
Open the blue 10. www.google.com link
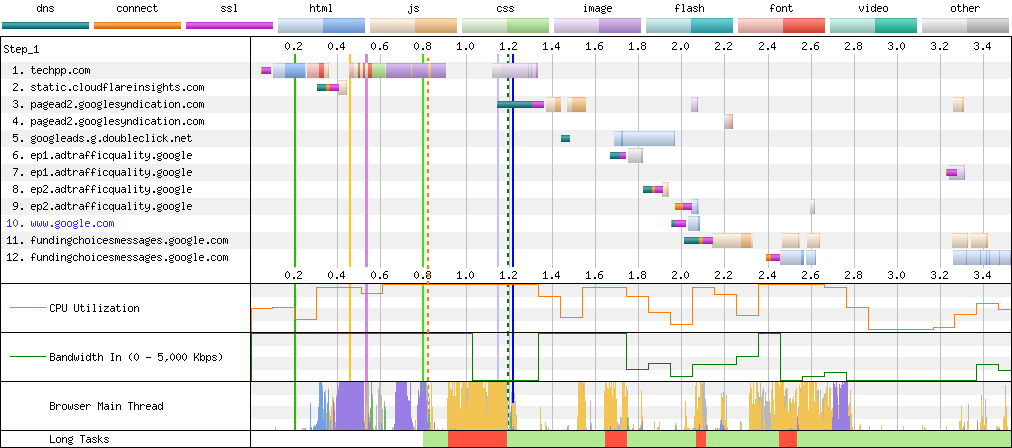click(60, 223)
